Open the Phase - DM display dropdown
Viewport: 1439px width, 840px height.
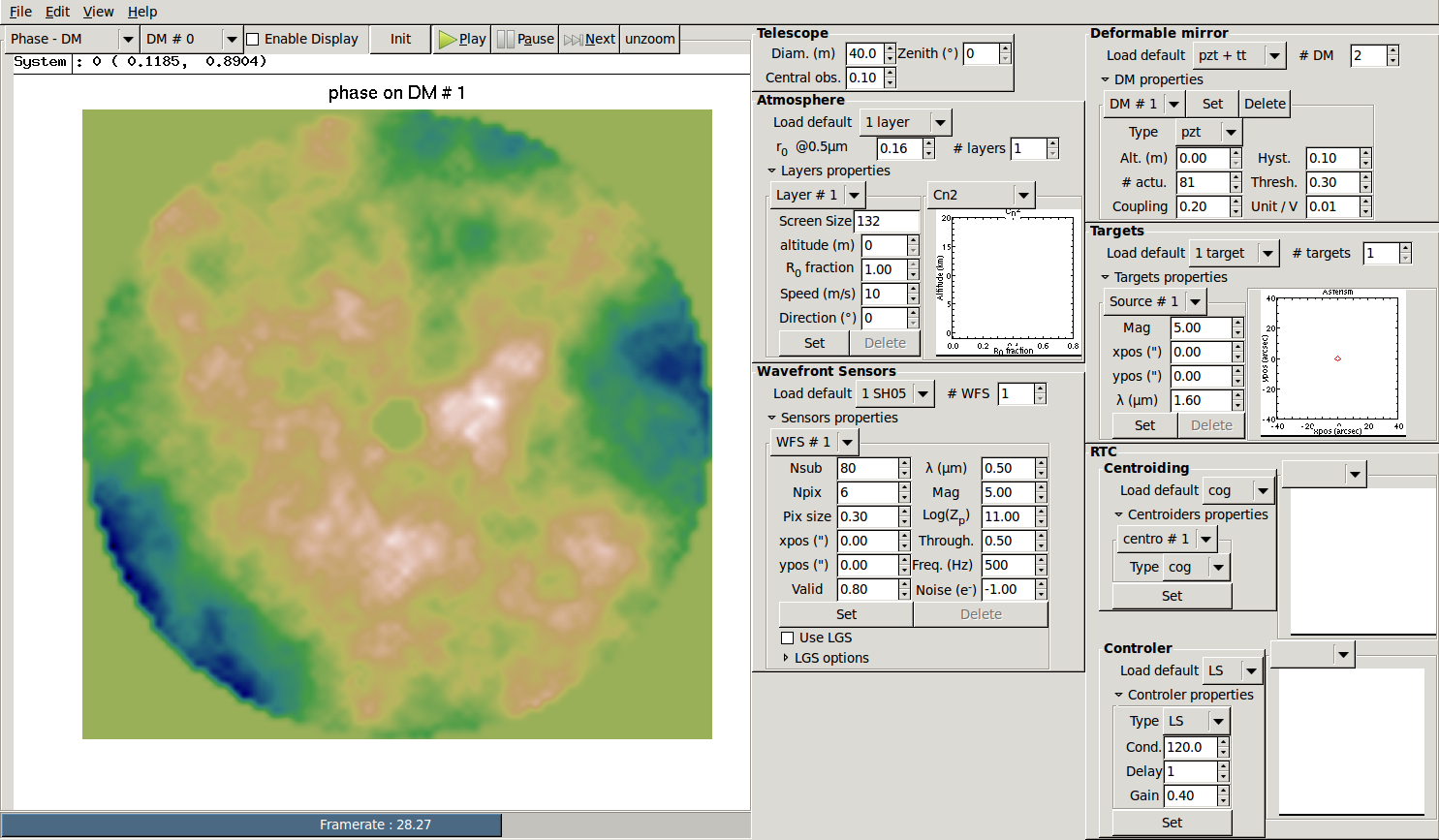point(73,39)
